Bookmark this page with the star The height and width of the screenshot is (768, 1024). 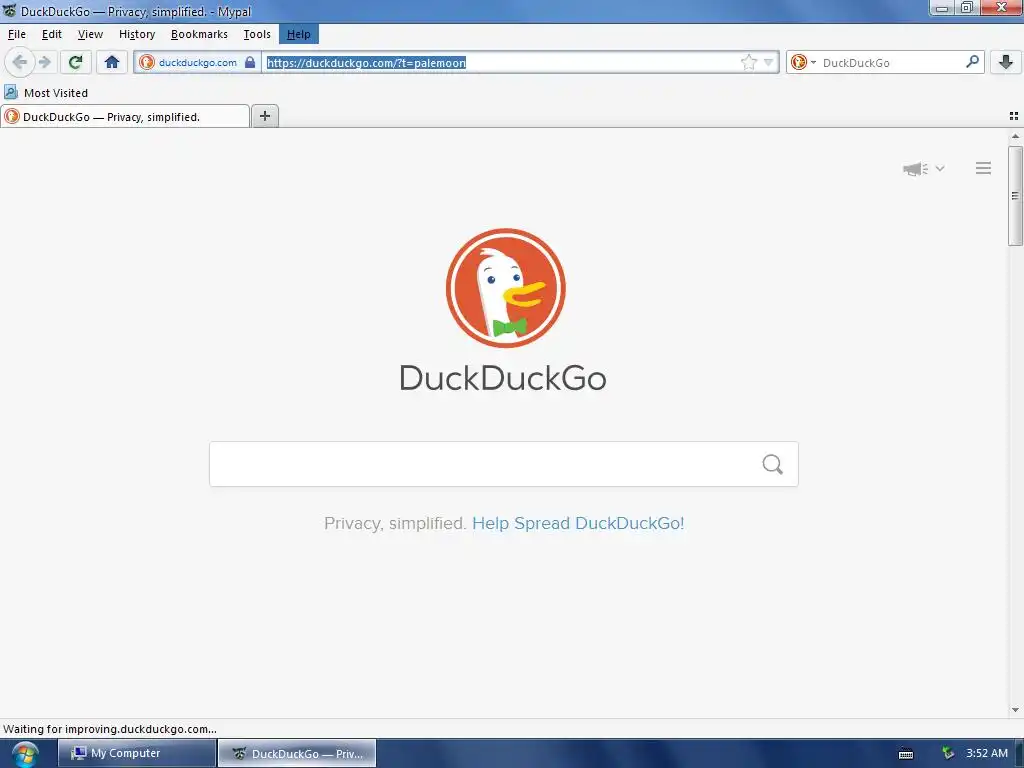(748, 63)
